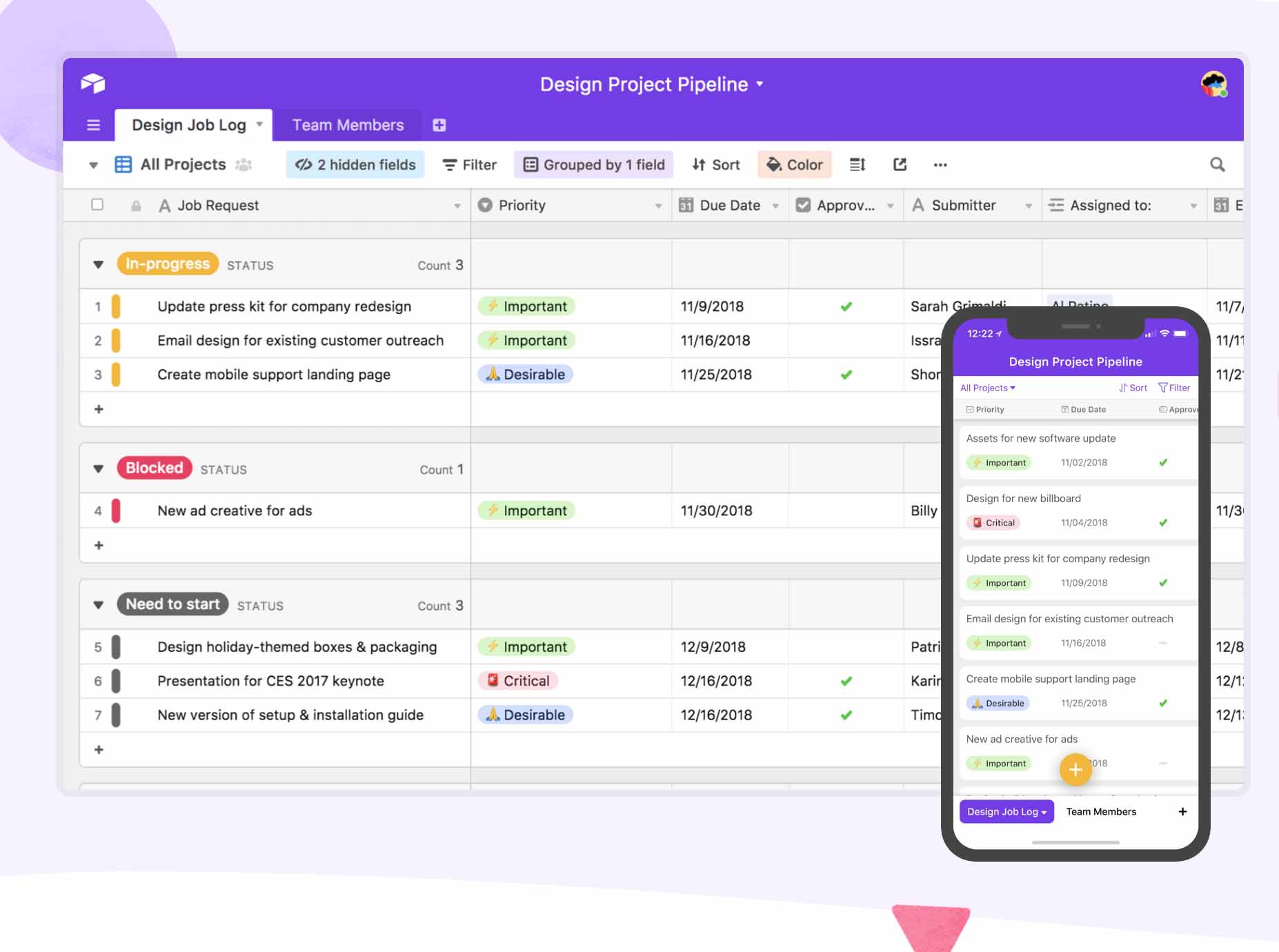Open the All Projects view dropdown
The height and width of the screenshot is (952, 1279).
tap(182, 164)
